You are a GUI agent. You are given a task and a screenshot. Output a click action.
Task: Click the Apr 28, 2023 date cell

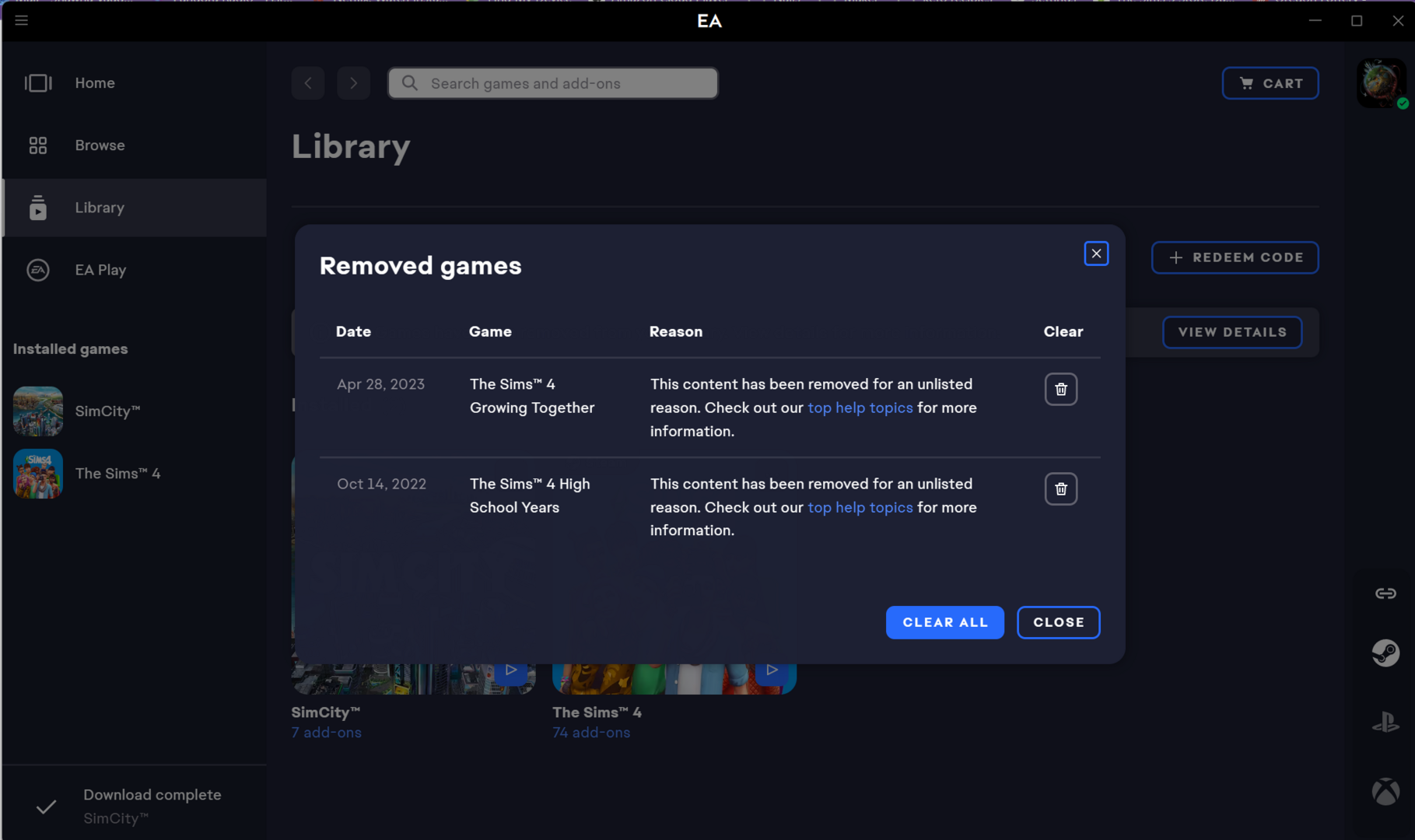(381, 384)
